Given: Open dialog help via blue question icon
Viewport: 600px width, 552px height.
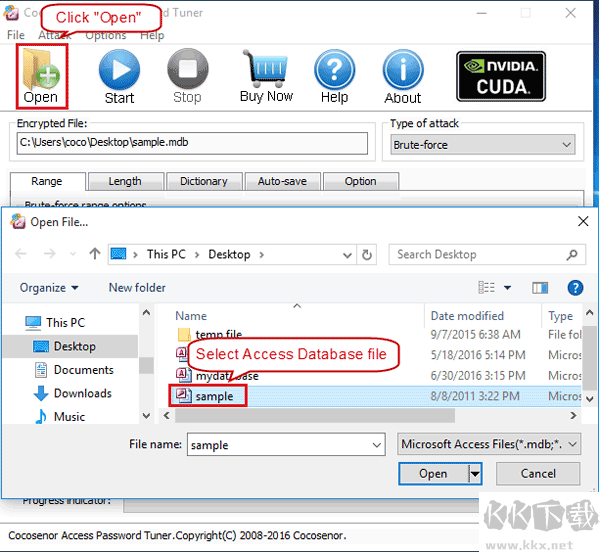Looking at the screenshot, I should [575, 288].
